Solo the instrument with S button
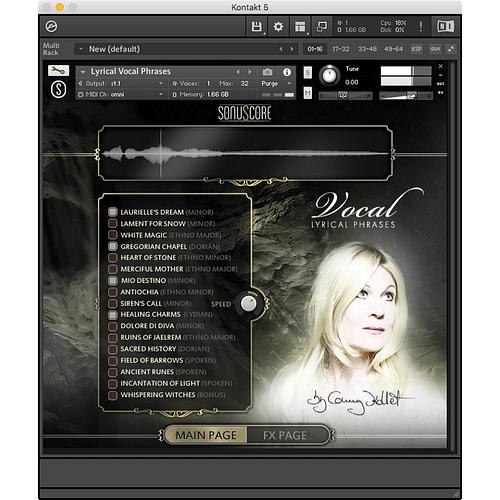Screen dimensions: 500x500 308,72
